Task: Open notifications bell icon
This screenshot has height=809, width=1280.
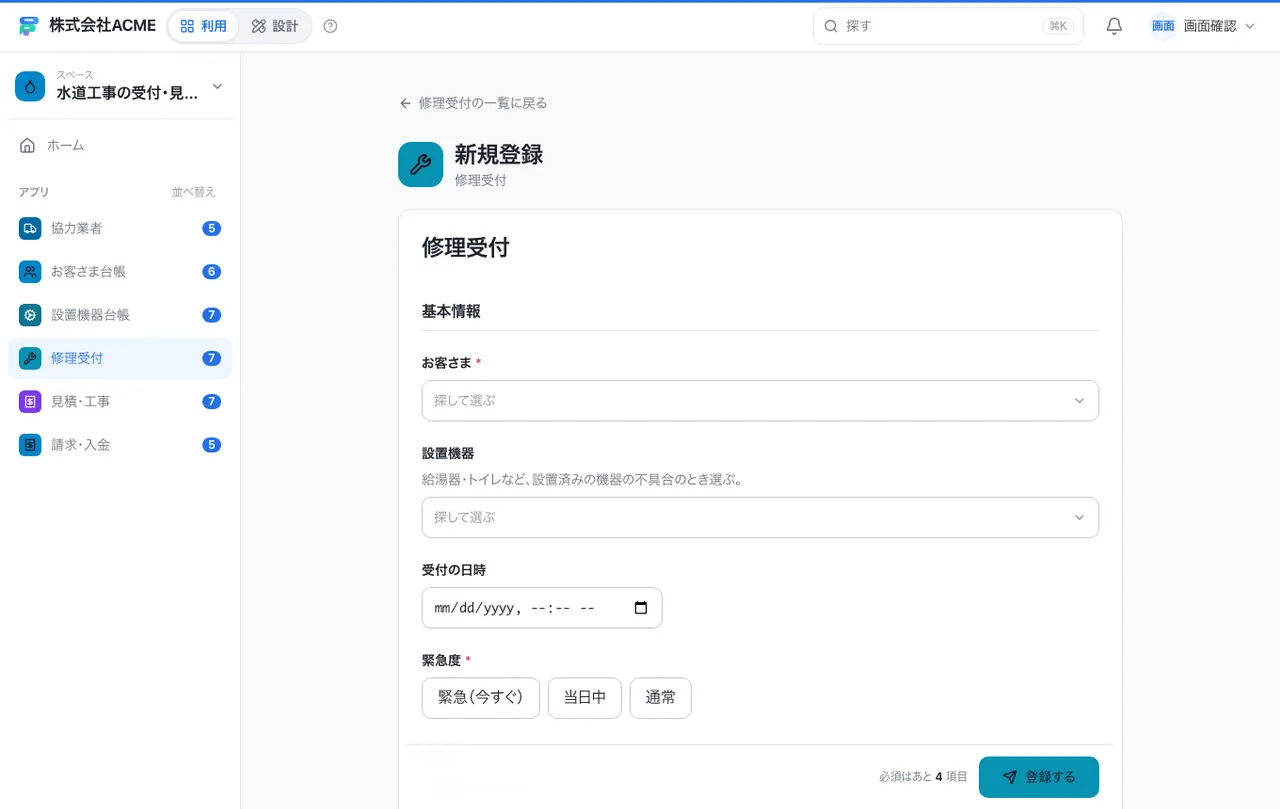Action: coord(1114,26)
